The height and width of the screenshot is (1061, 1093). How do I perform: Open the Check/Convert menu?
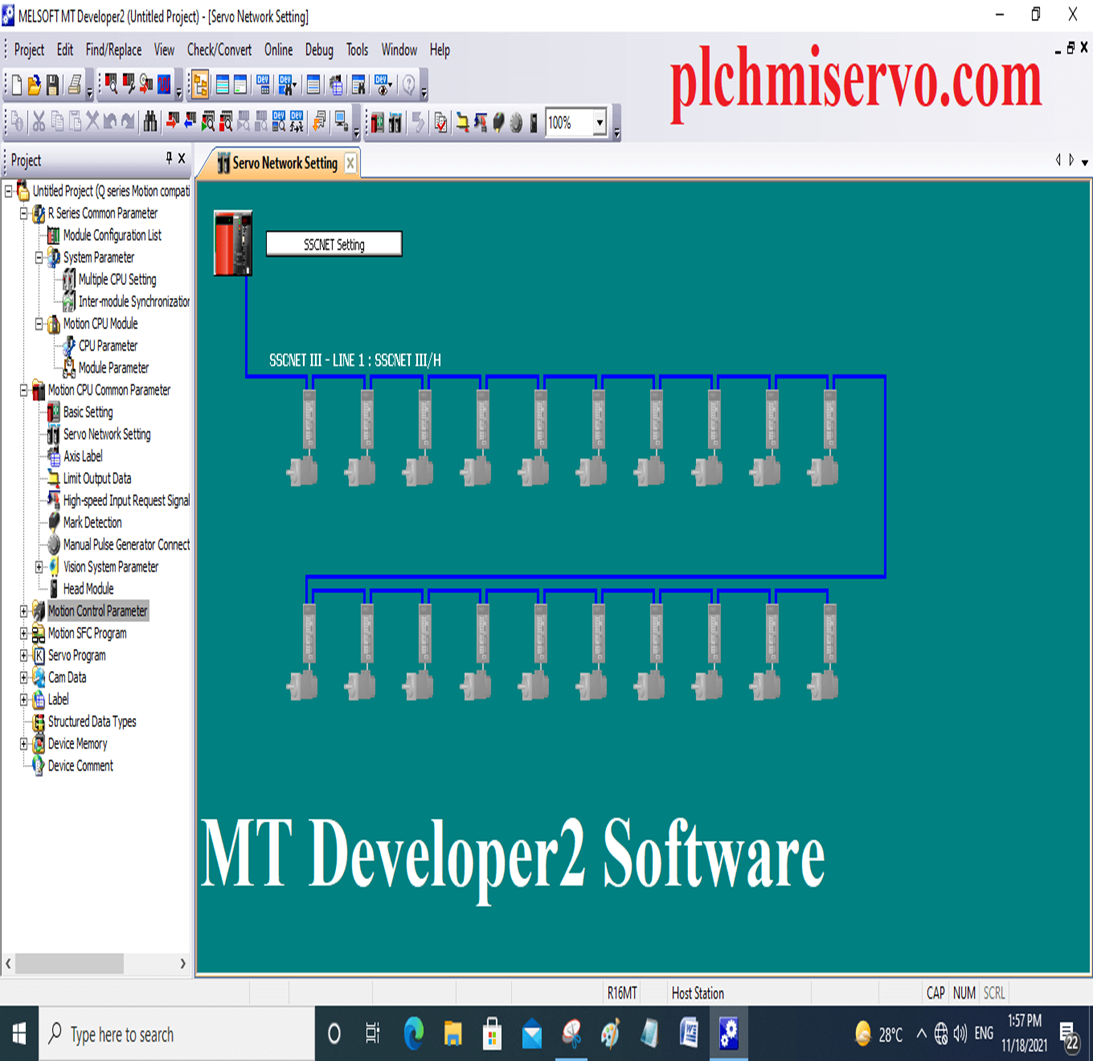219,50
